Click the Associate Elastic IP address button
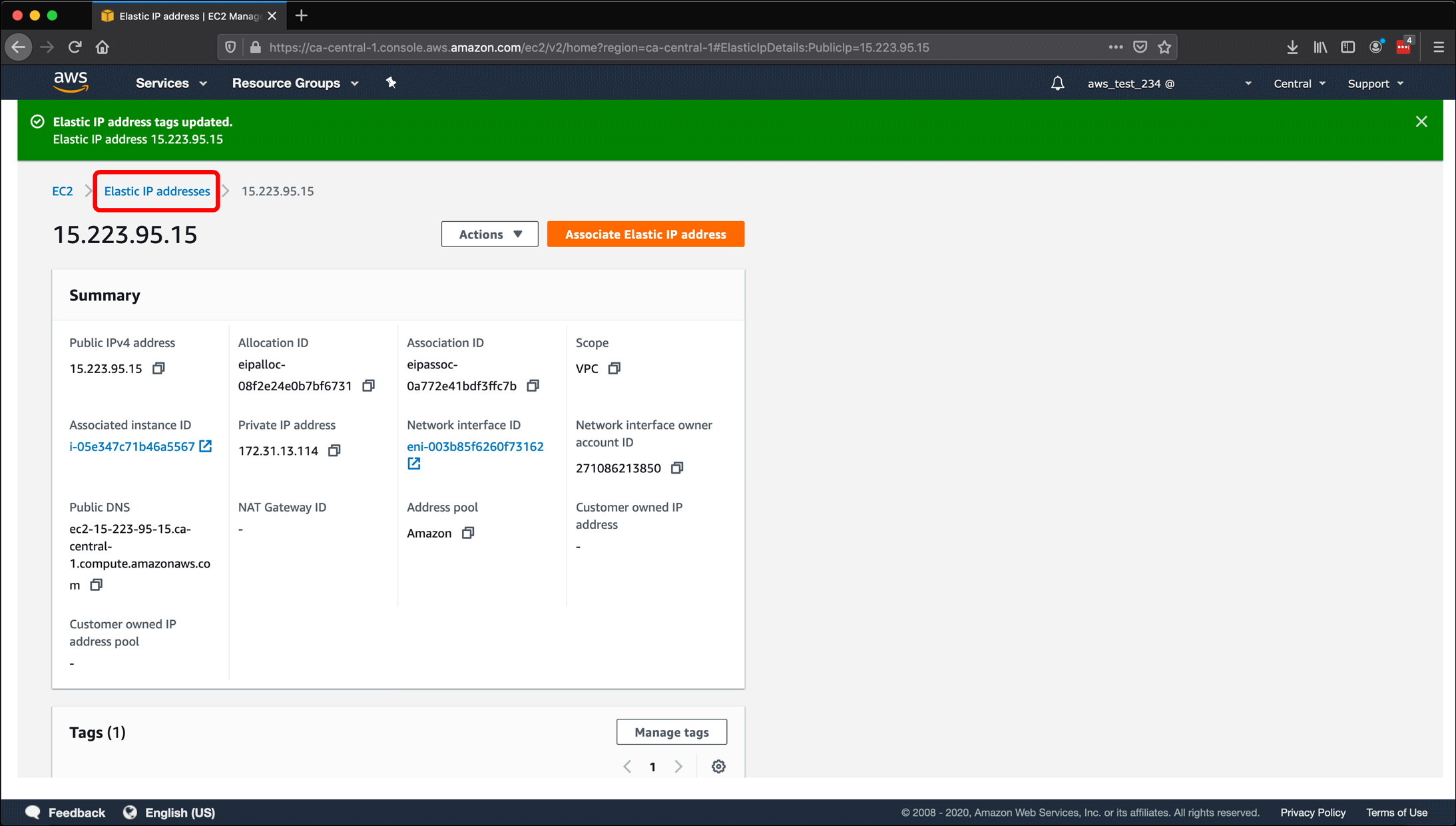 645,234
